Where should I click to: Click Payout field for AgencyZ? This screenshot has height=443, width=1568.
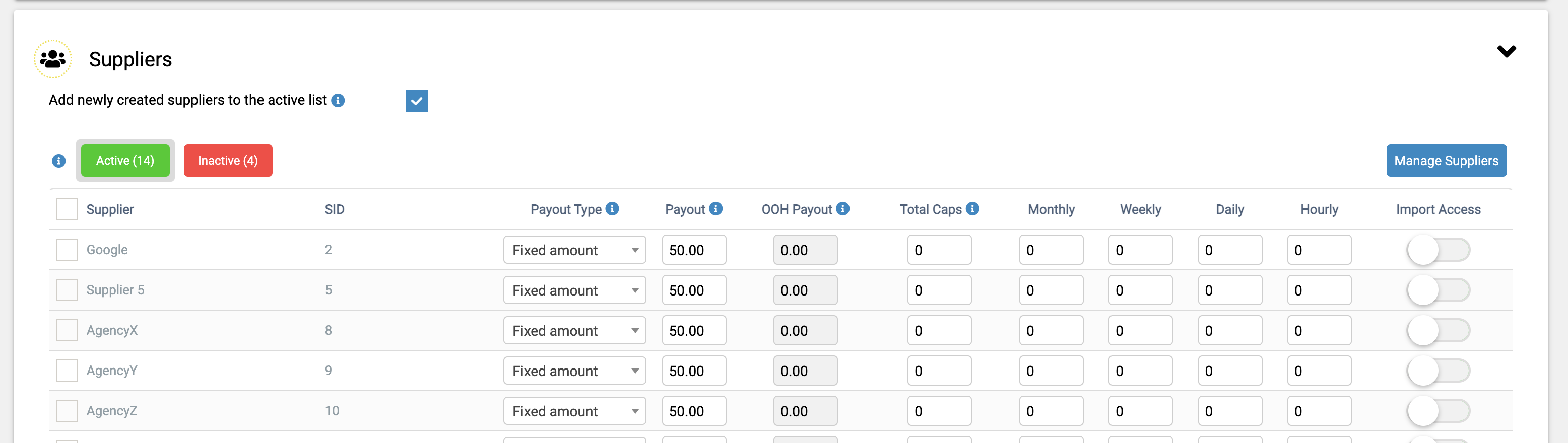pyautogui.click(x=694, y=411)
